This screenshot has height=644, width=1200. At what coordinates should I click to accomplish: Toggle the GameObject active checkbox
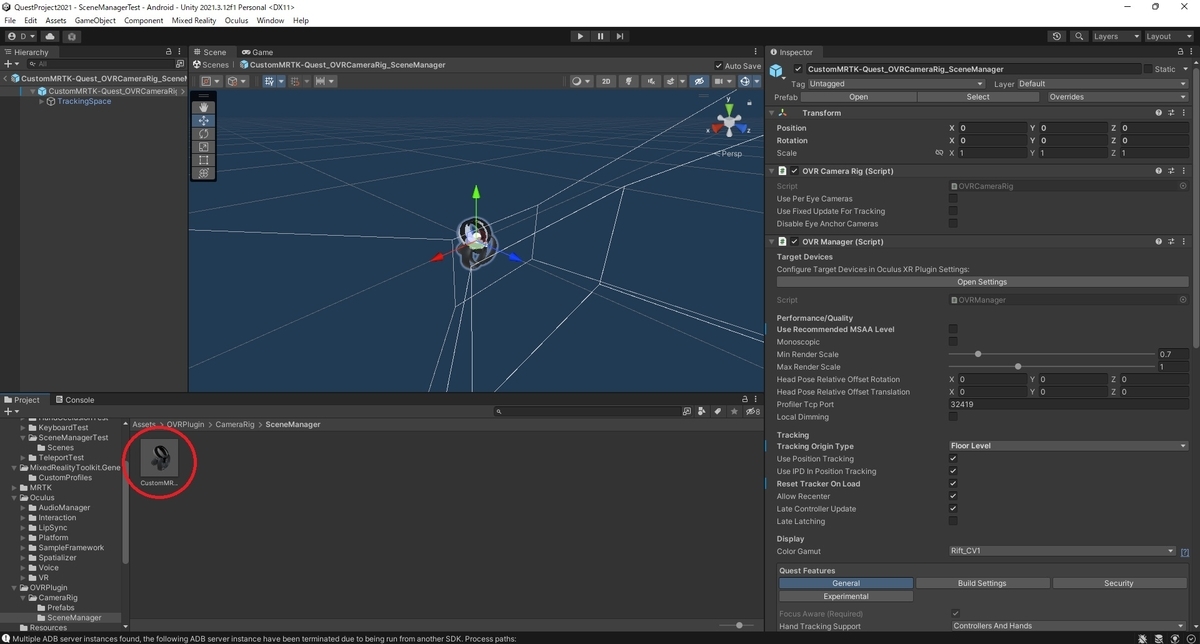click(797, 69)
